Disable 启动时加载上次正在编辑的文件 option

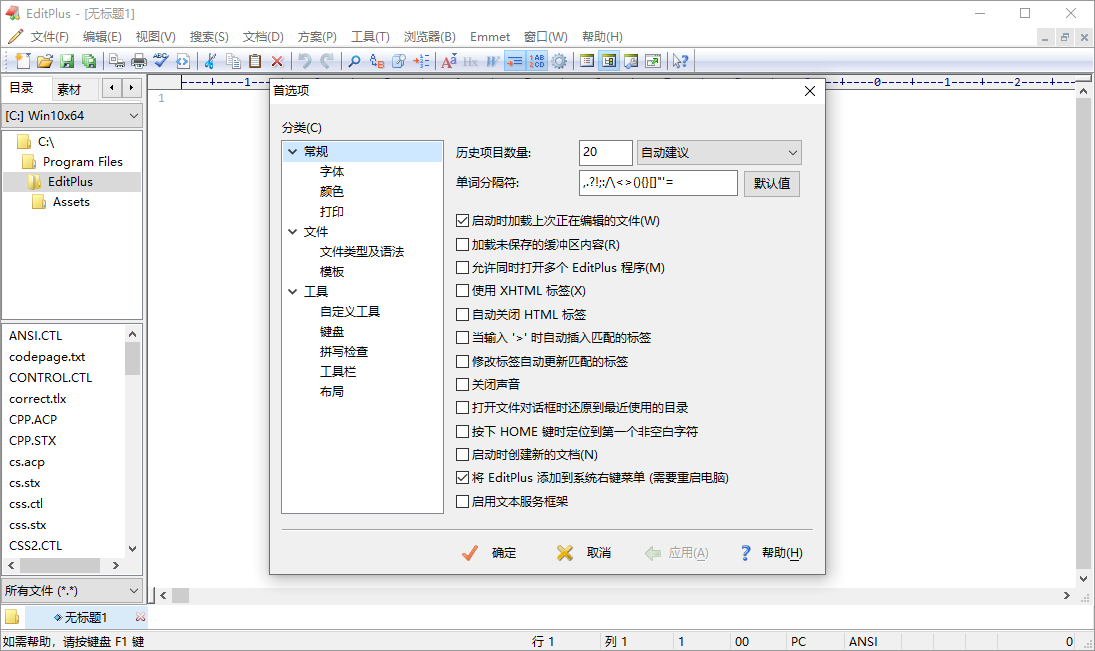click(x=462, y=220)
